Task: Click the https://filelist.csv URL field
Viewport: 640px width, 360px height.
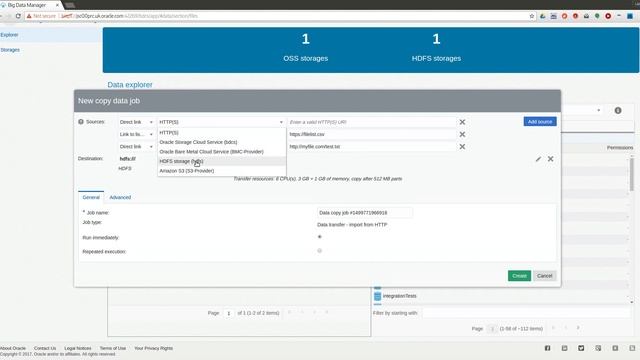Action: 372,134
